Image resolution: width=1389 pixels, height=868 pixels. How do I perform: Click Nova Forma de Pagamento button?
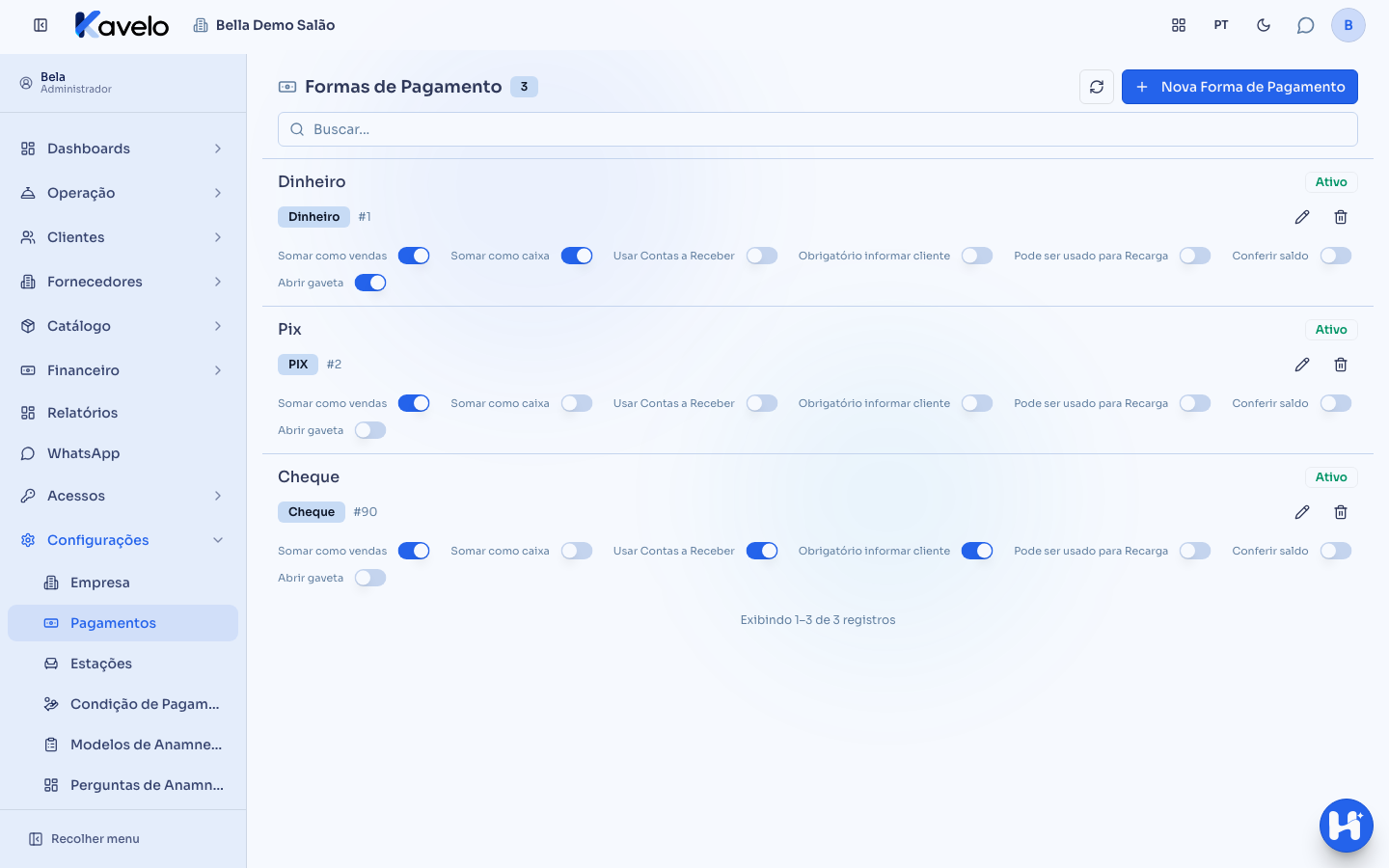pos(1239,87)
